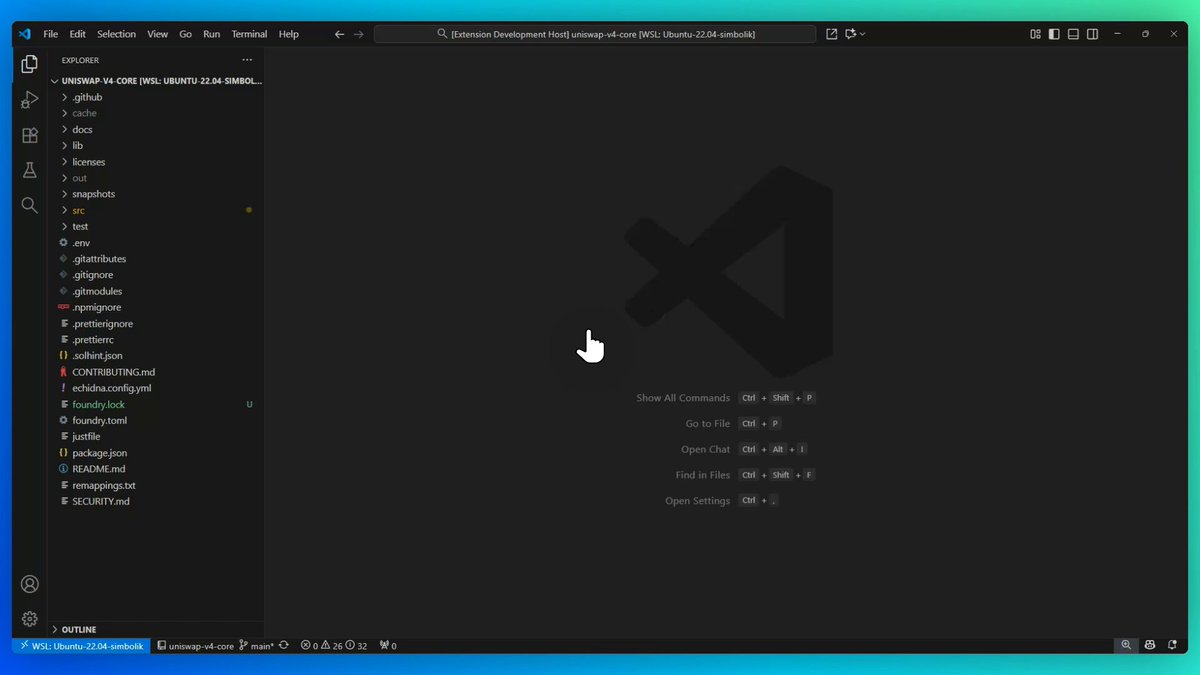The width and height of the screenshot is (1200, 675).
Task: Click the main* git branch in status bar
Action: 257,646
